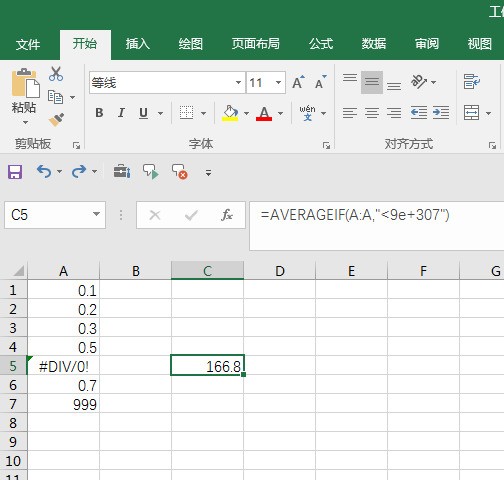Open the Copy options arrow
This screenshot has width=504, height=480.
point(72,98)
